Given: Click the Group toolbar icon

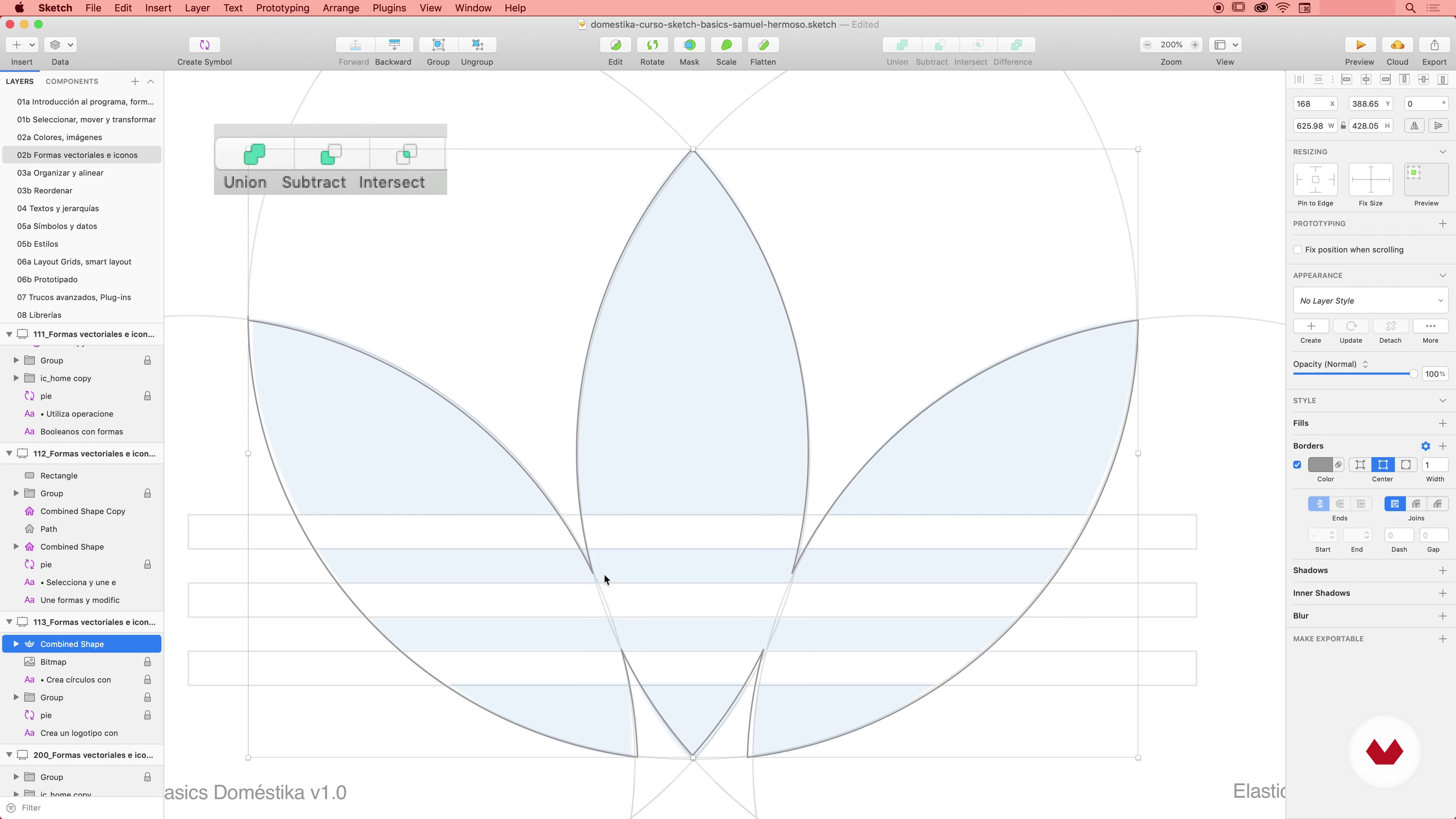Looking at the screenshot, I should pyautogui.click(x=438, y=45).
